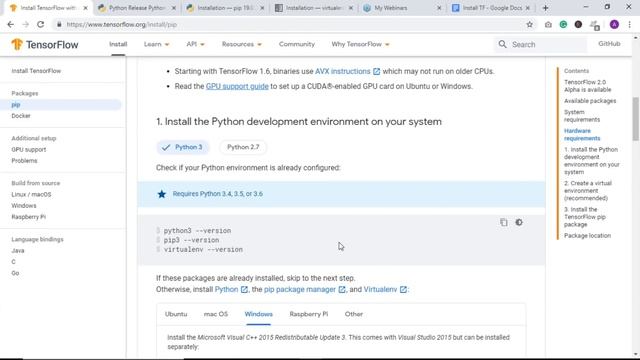Select the Windows tab

[258, 314]
